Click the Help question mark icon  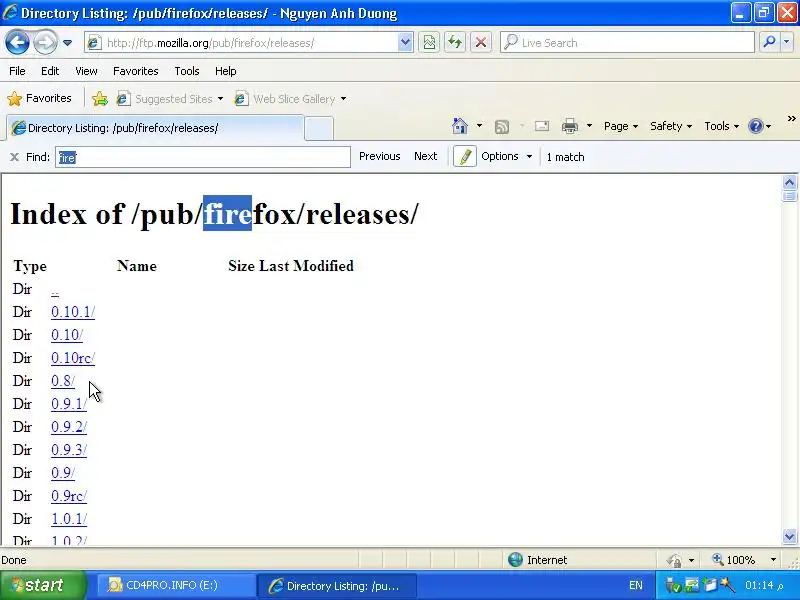(x=756, y=126)
